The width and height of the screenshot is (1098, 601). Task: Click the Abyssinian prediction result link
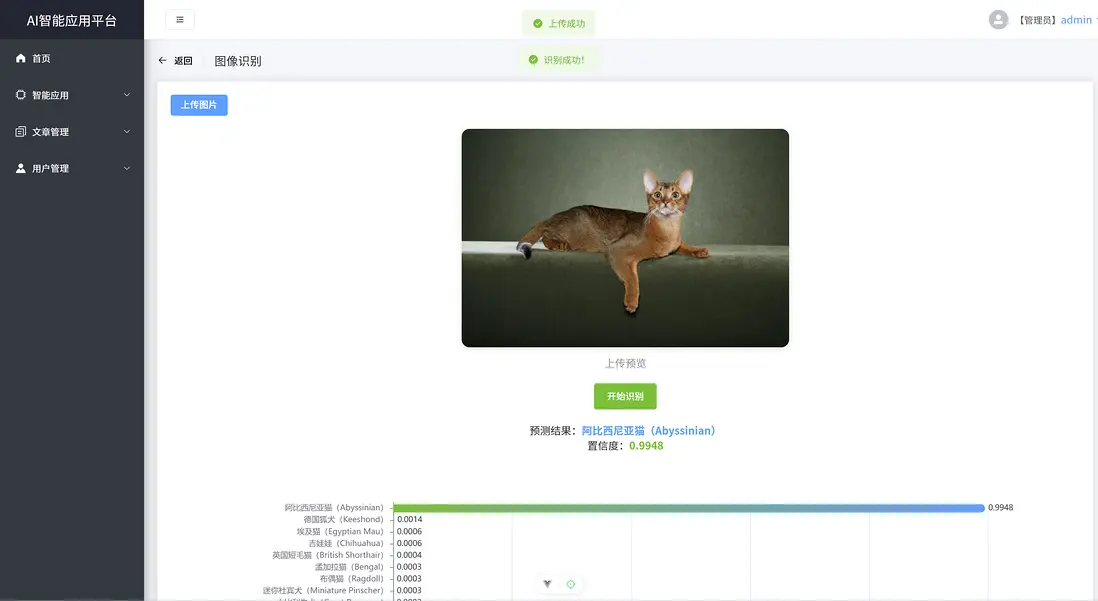tap(648, 430)
